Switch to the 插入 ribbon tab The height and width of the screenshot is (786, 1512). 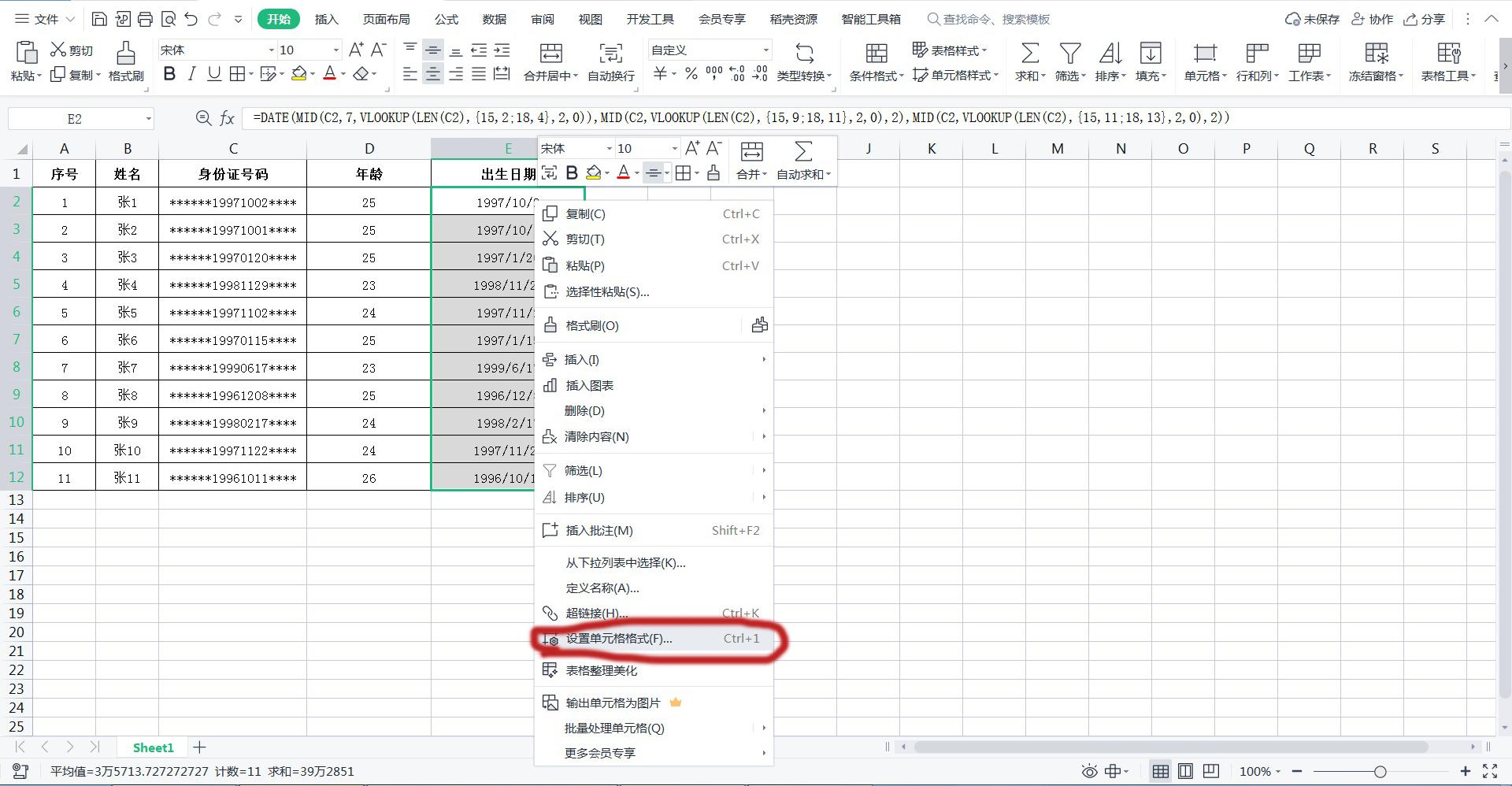(326, 19)
